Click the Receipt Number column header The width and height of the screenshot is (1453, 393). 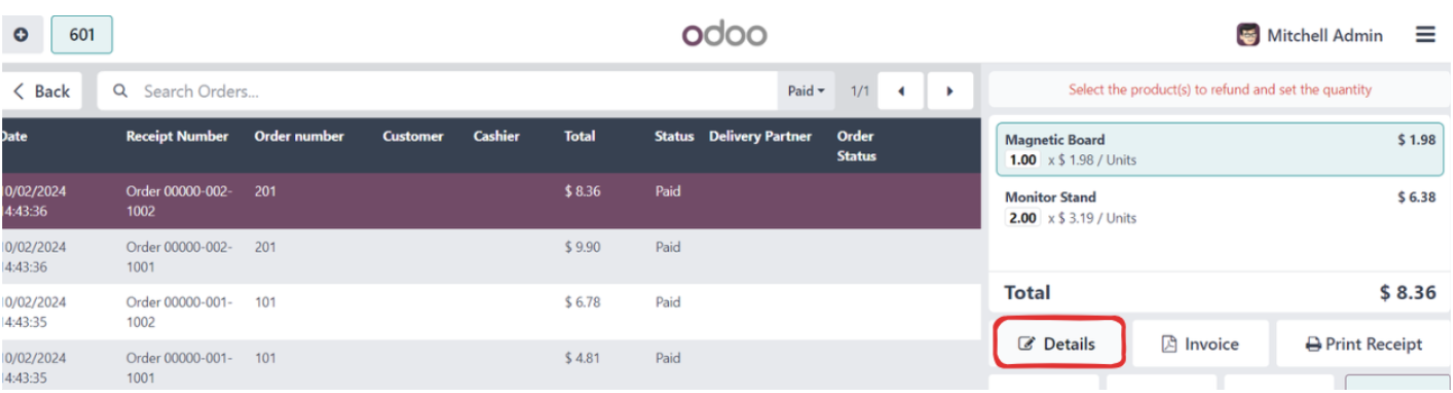click(x=177, y=136)
